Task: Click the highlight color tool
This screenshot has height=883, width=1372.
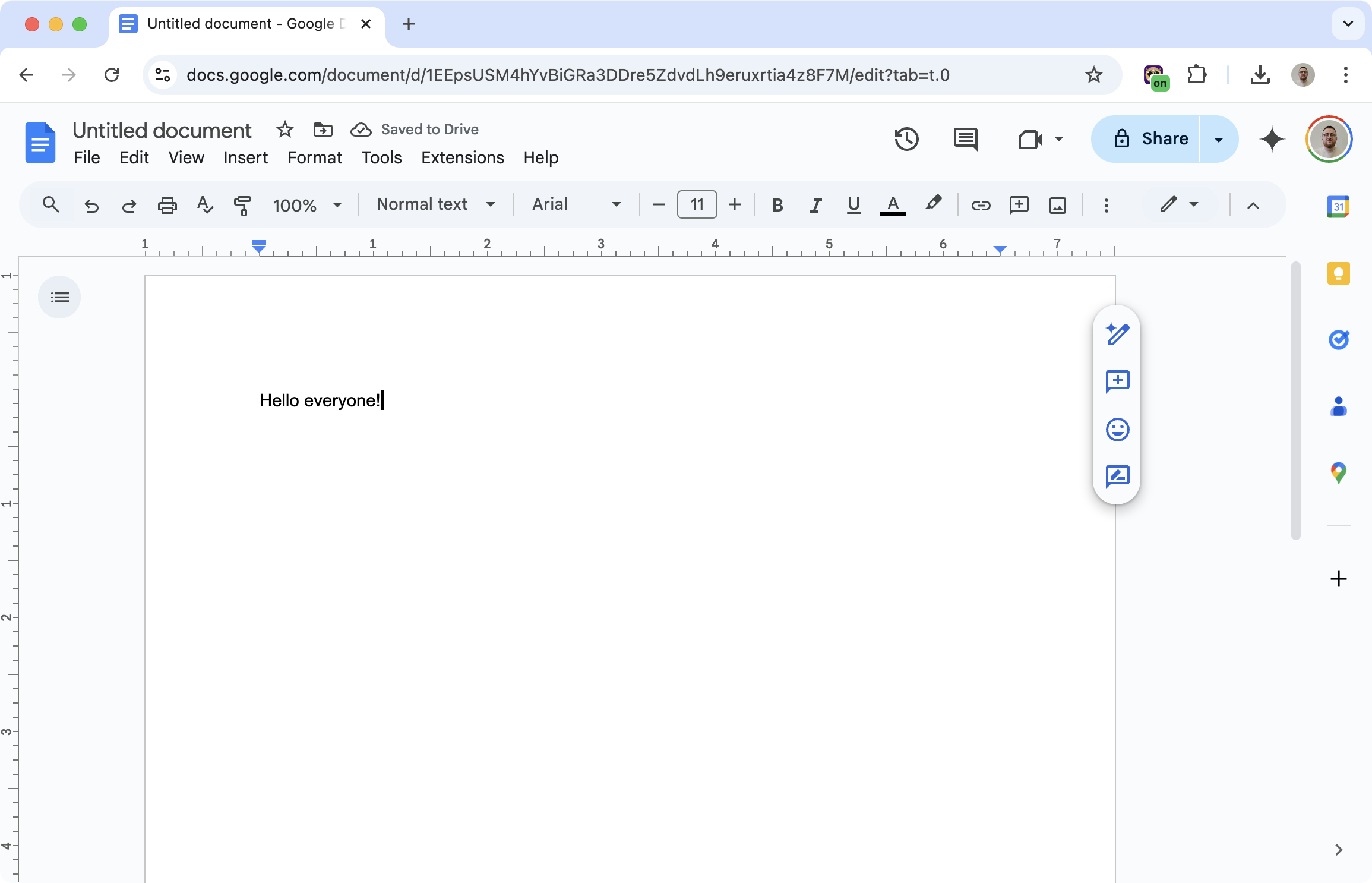Action: click(x=933, y=205)
